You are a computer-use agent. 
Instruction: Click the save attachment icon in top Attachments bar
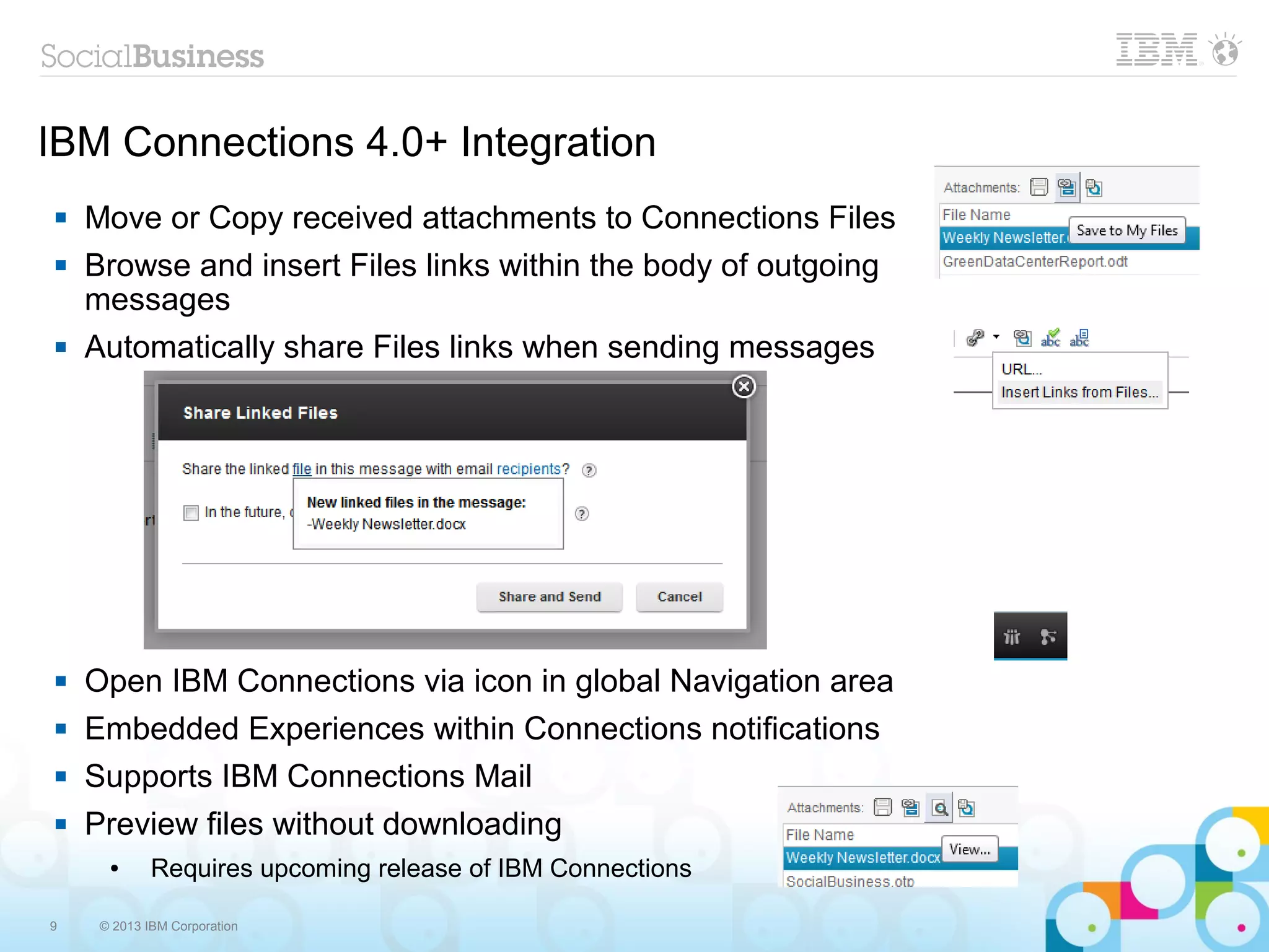[1038, 187]
